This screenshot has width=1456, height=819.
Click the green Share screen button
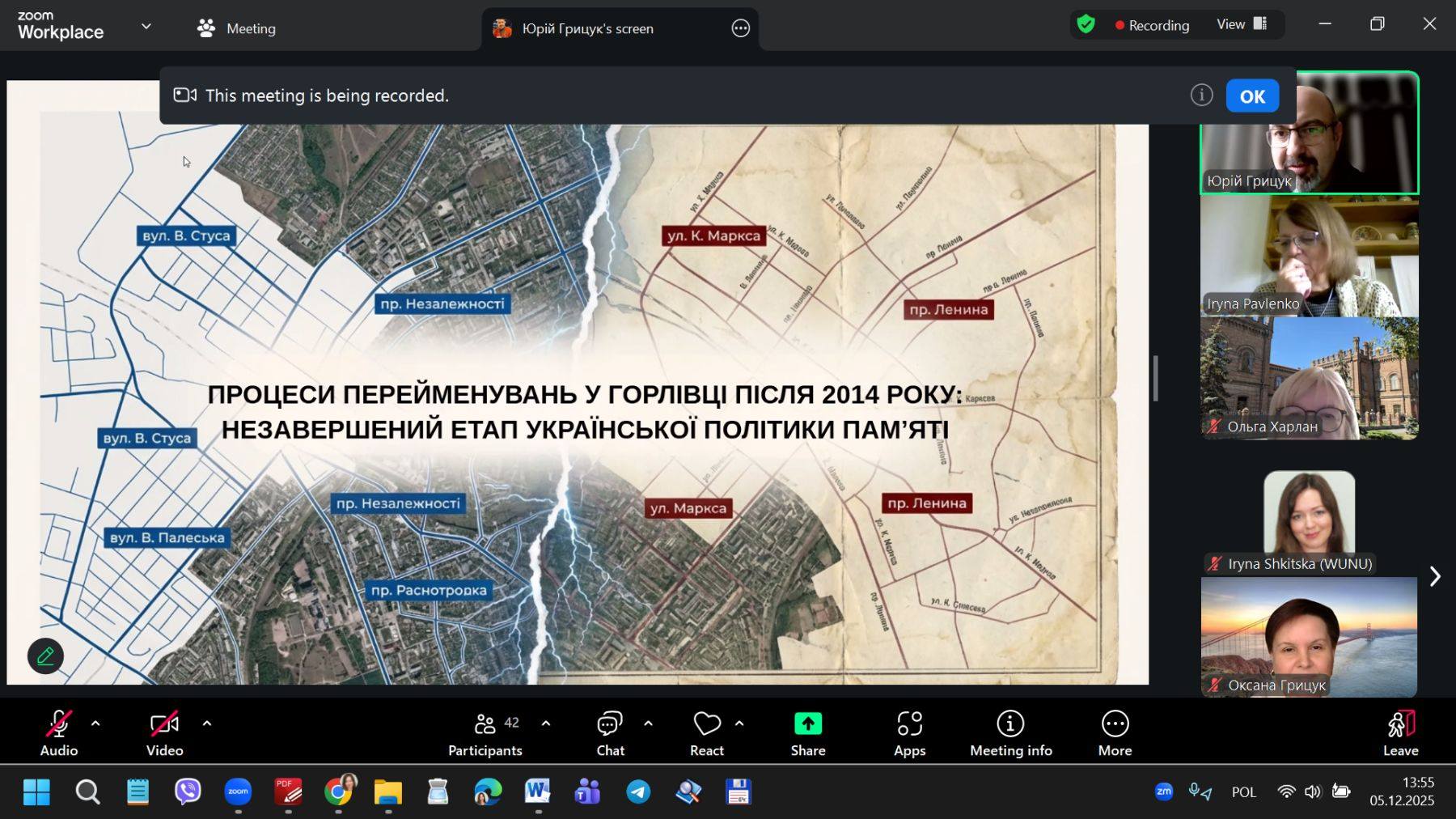[x=807, y=733]
